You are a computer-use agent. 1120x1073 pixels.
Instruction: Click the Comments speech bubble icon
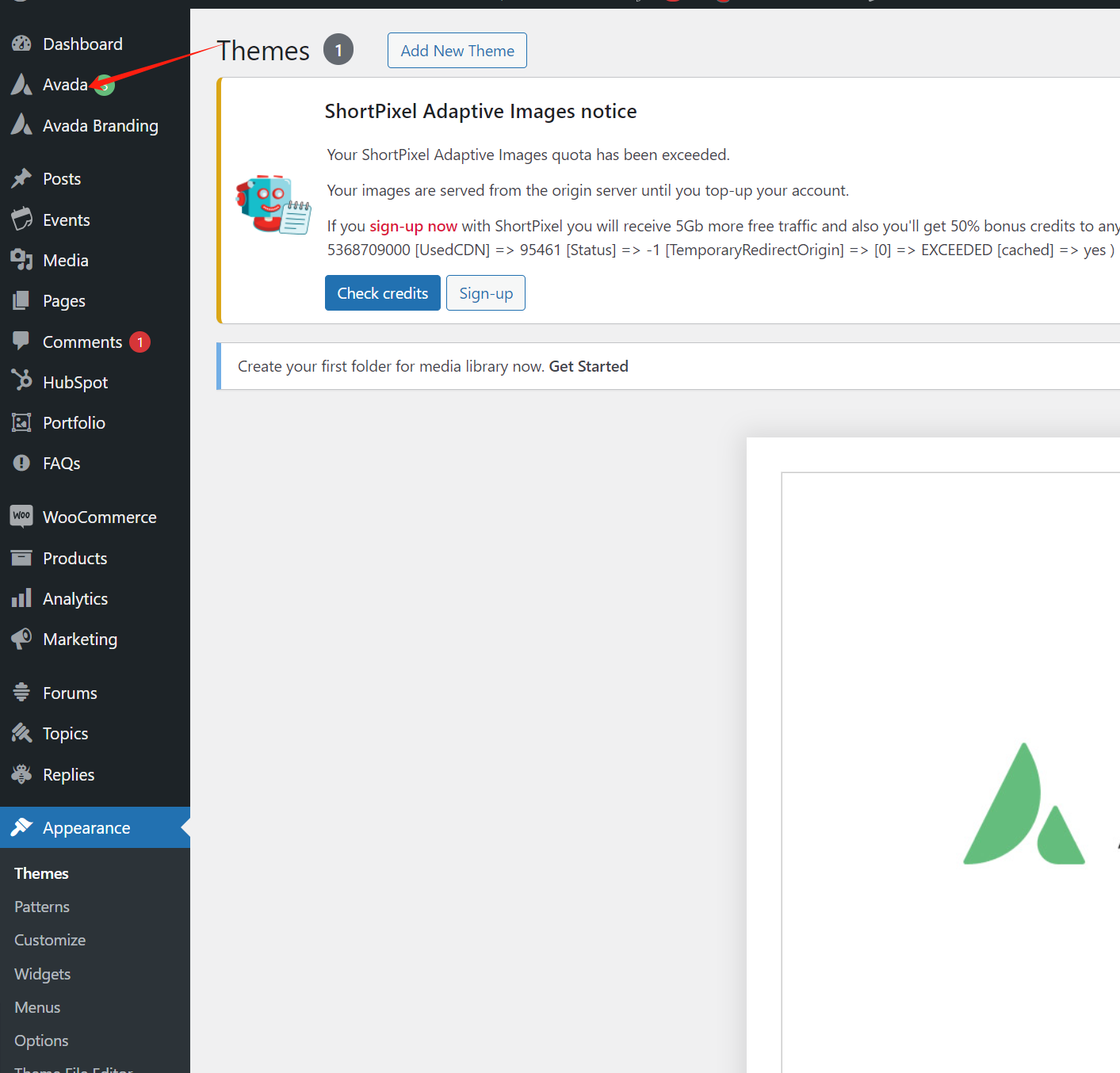click(21, 342)
